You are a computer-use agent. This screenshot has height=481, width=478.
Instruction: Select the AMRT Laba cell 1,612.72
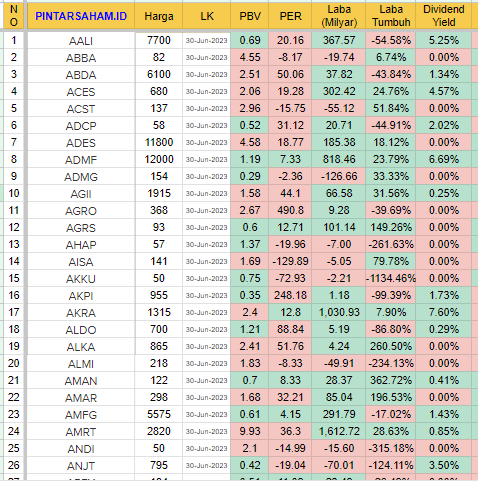tap(339, 431)
